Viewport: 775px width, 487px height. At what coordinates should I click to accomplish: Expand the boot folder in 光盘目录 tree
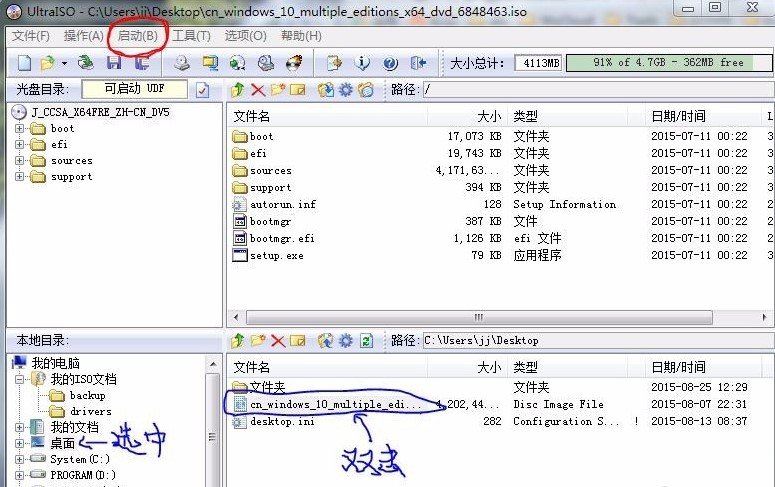tap(19, 129)
